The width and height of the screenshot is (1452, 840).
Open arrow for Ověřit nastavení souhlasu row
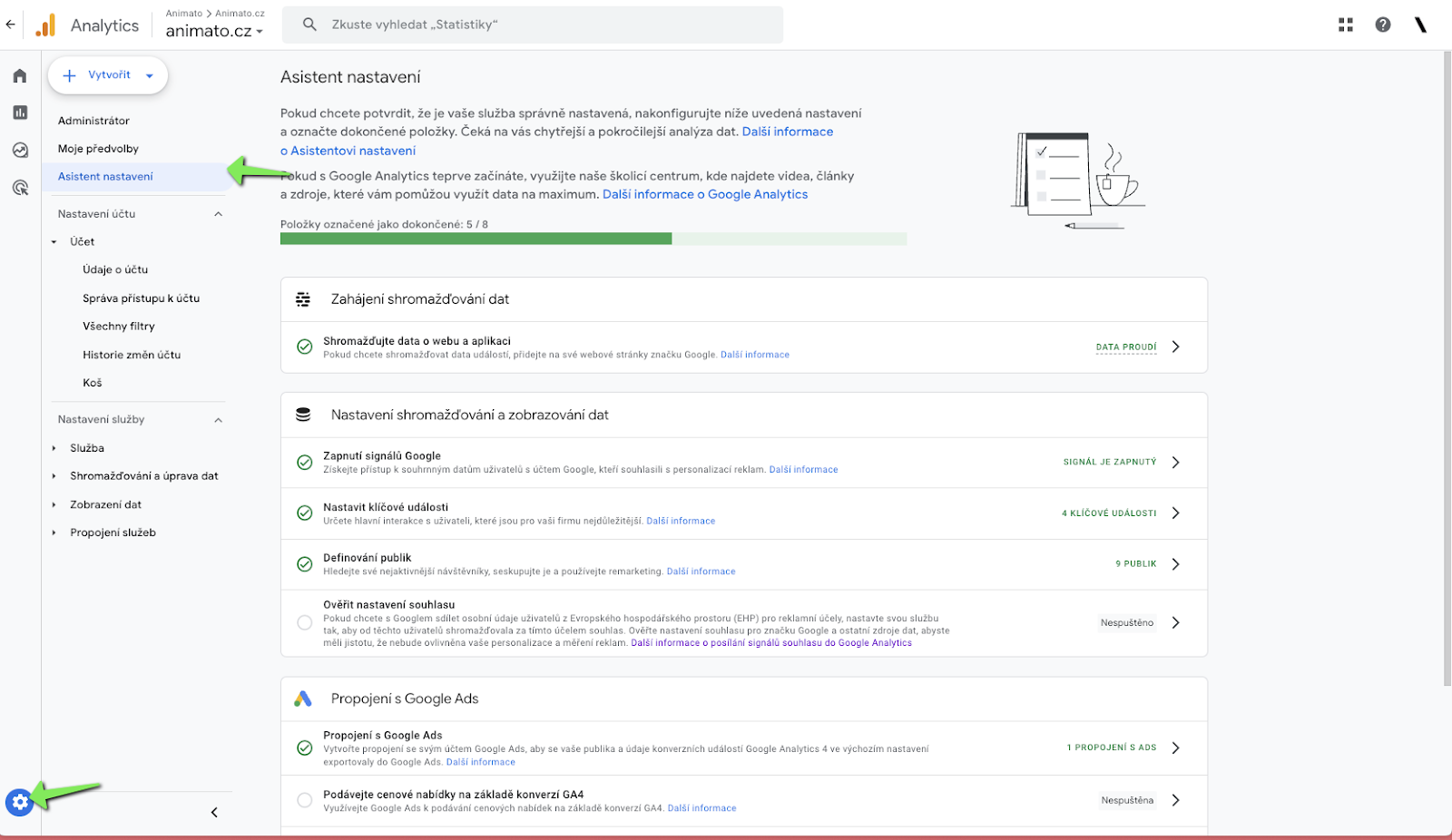click(x=1176, y=622)
